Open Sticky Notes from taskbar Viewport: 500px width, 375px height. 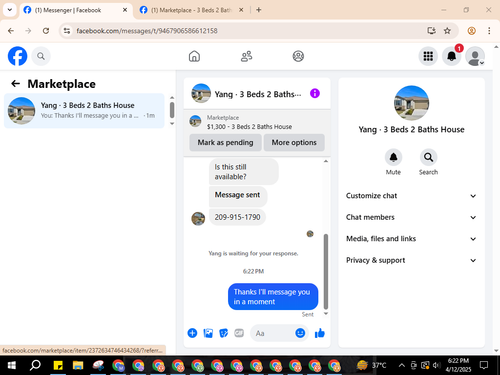tap(58, 365)
